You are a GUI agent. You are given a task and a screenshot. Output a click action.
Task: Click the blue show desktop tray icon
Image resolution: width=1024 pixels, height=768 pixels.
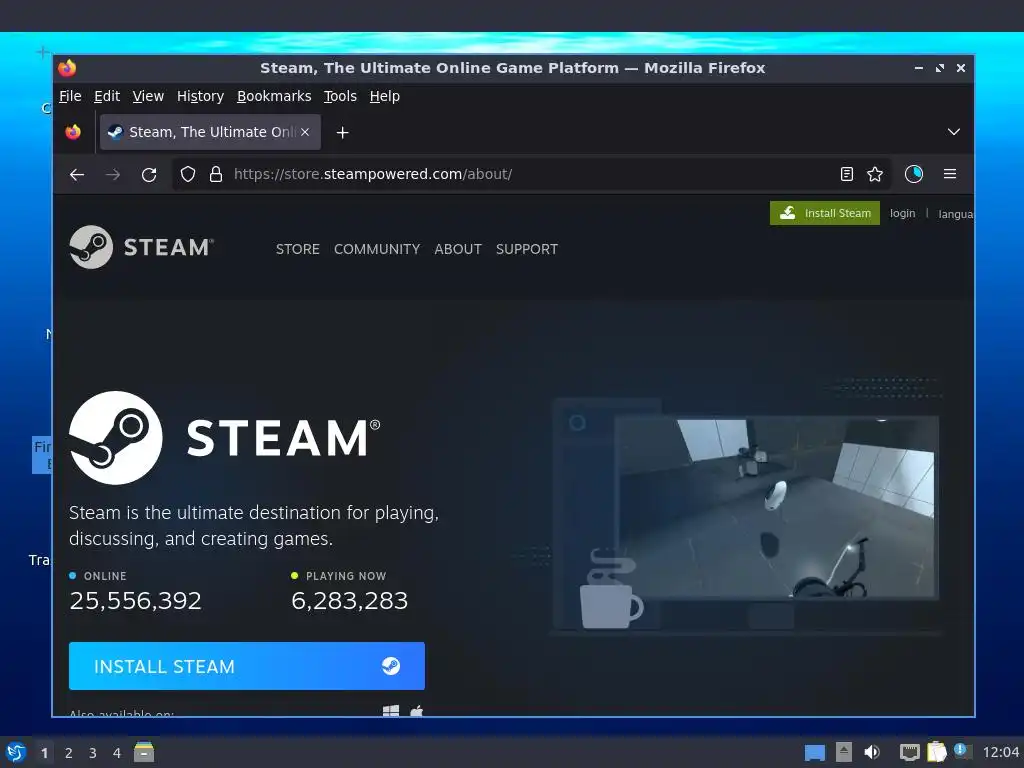coord(814,753)
